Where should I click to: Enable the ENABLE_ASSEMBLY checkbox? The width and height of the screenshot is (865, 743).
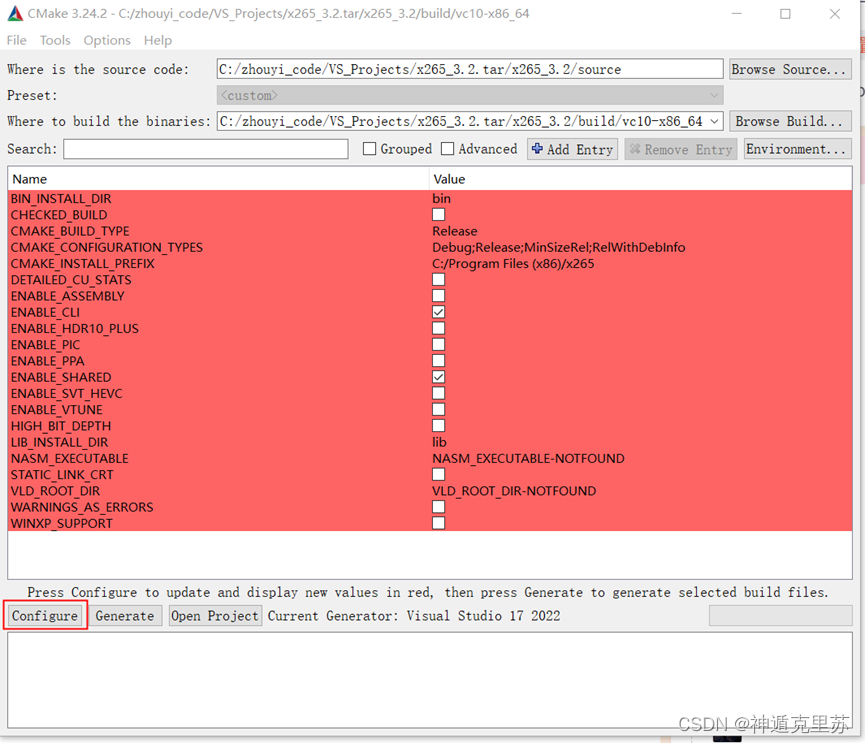(x=439, y=296)
